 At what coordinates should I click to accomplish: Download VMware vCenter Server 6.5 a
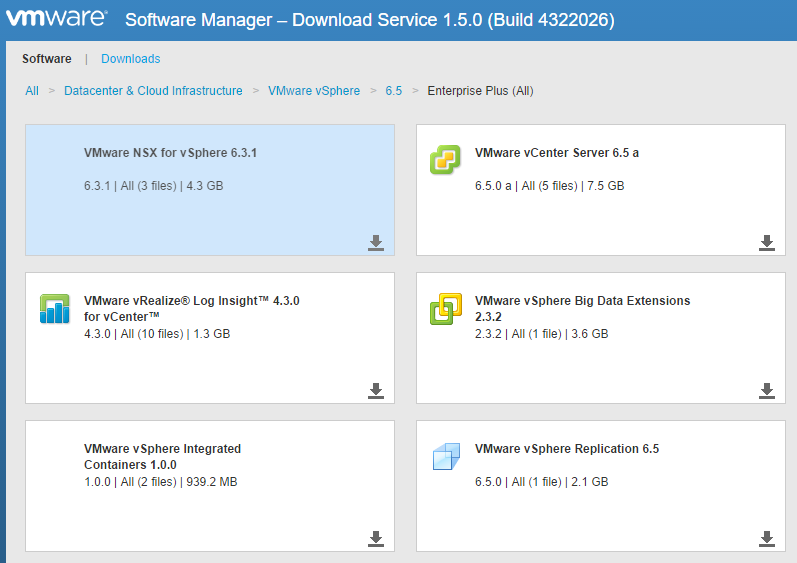pos(767,243)
